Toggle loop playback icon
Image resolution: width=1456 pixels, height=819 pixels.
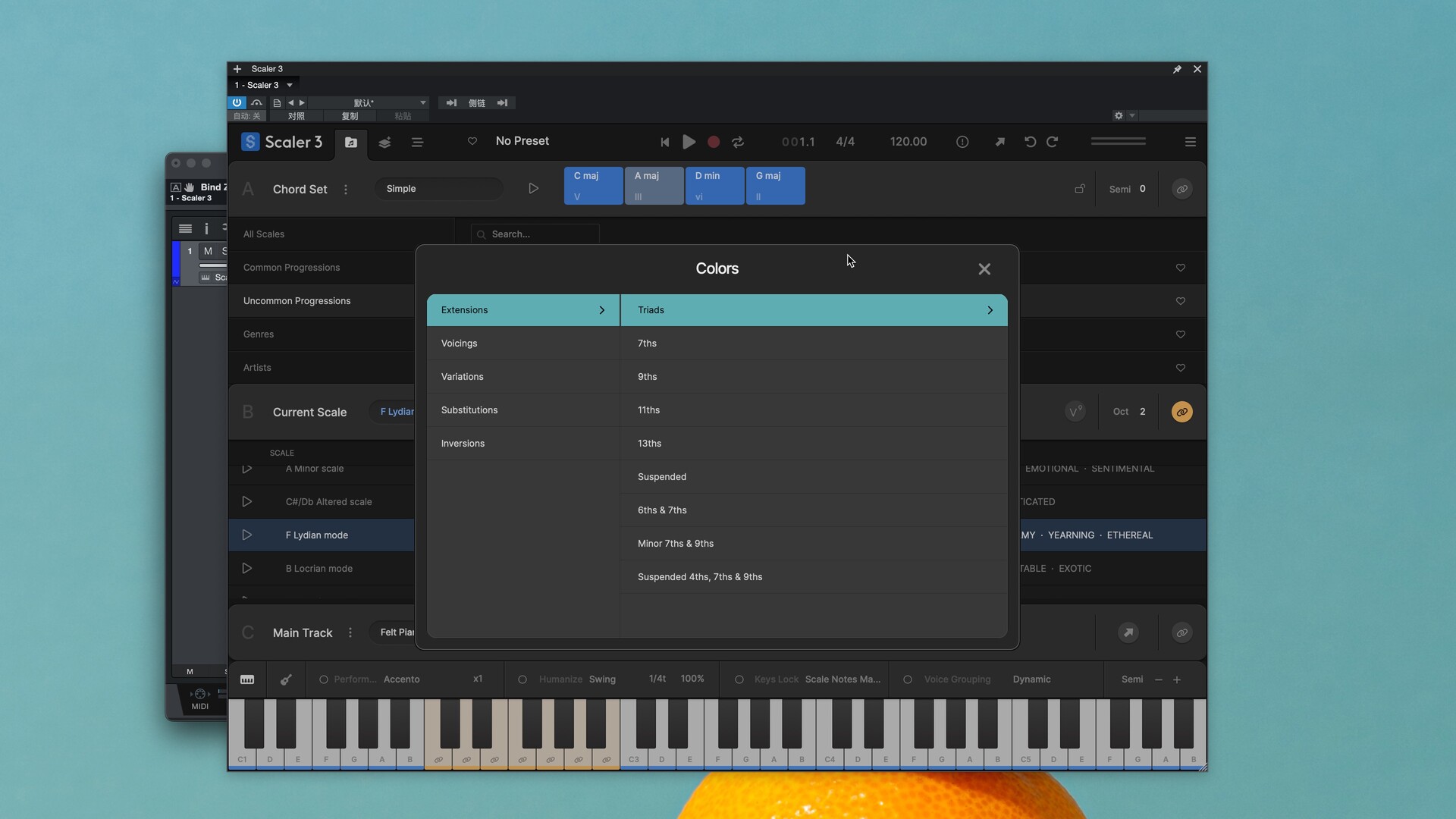click(738, 142)
